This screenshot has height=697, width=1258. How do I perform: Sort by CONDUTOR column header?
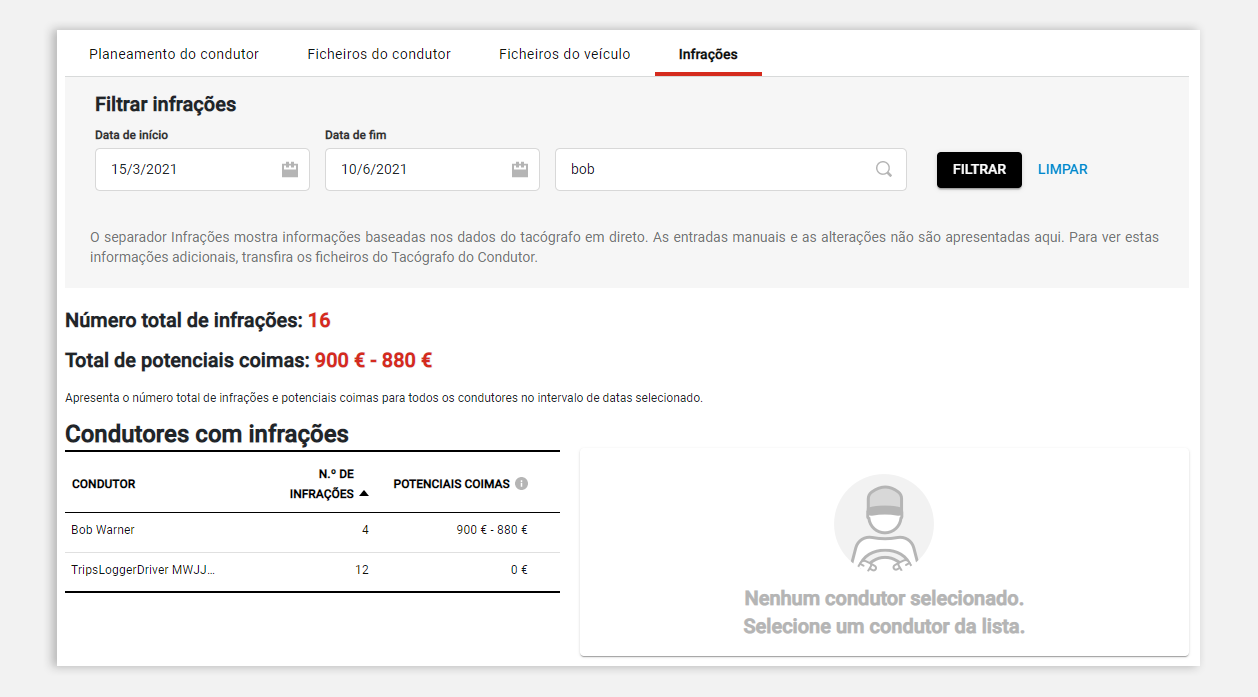(x=104, y=484)
